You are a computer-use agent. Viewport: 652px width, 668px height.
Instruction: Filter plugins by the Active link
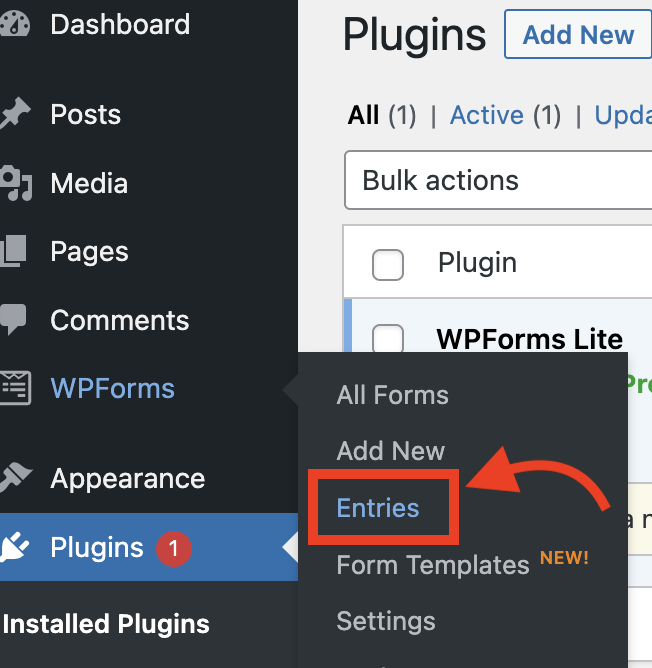(x=487, y=115)
